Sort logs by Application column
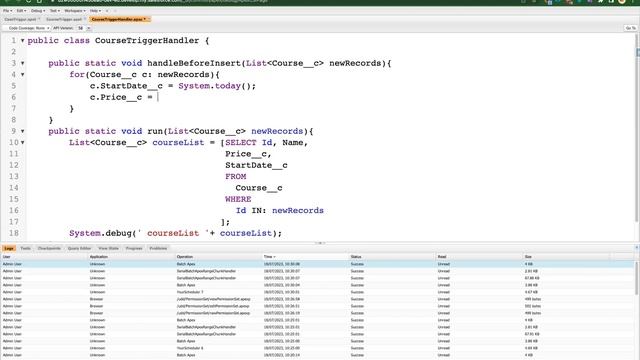 (131, 257)
